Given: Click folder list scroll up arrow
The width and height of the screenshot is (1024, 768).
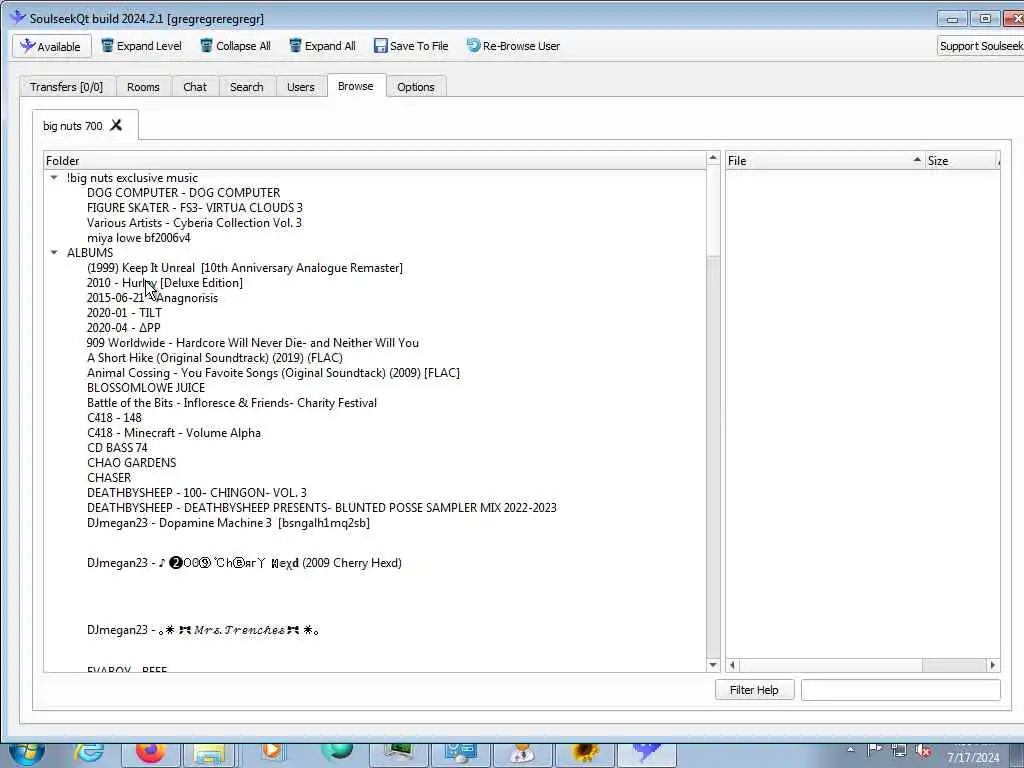Looking at the screenshot, I should tap(713, 158).
